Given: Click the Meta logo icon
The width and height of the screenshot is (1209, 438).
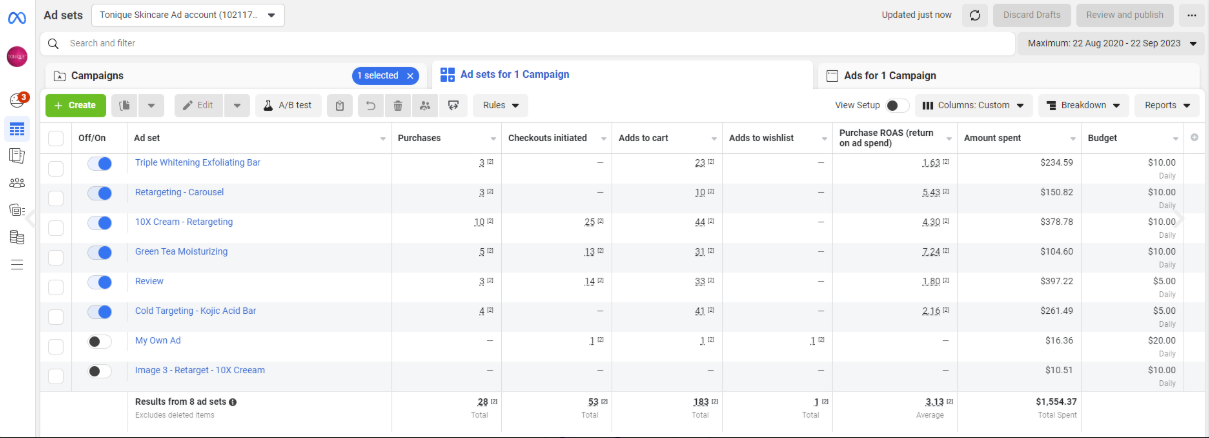Looking at the screenshot, I should click(x=17, y=17).
